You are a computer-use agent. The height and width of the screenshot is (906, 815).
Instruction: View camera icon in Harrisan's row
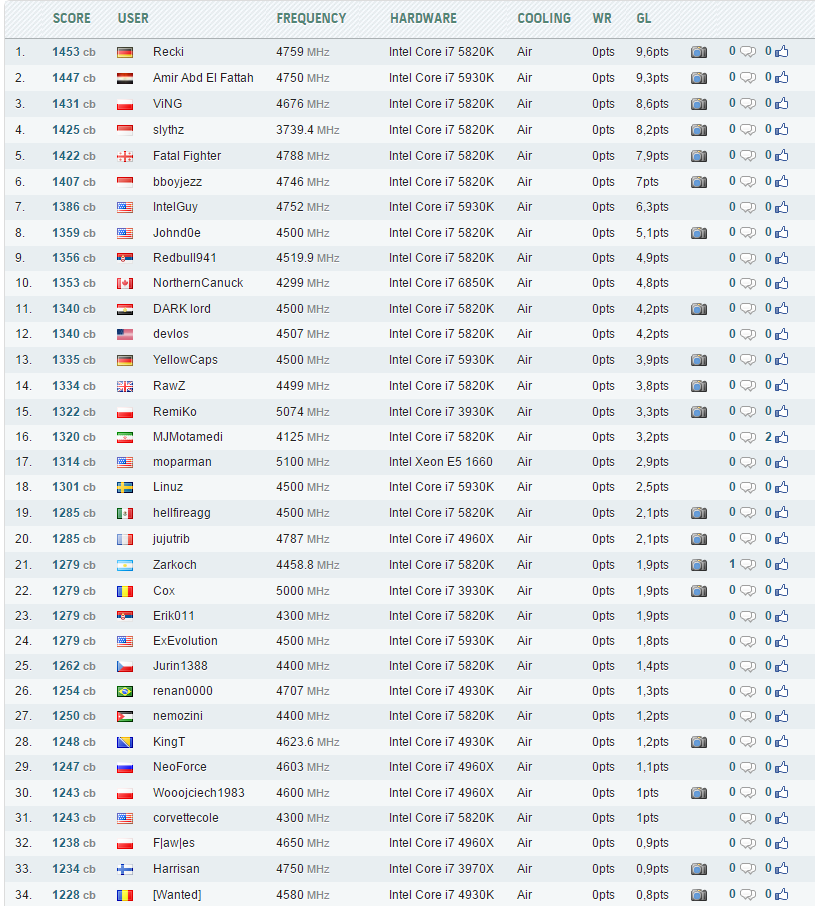[699, 869]
